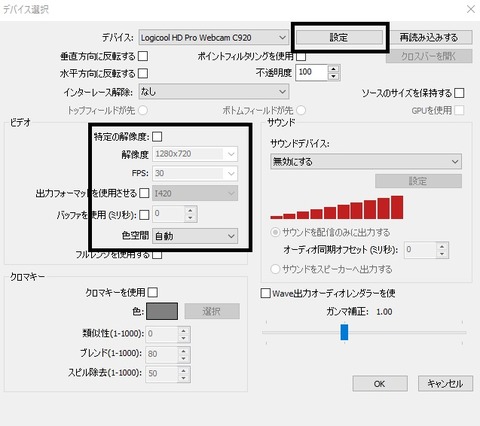The width and height of the screenshot is (480, 426).
Task: Toggle ソースのサイズを保持する checkbox
Action: (459, 93)
